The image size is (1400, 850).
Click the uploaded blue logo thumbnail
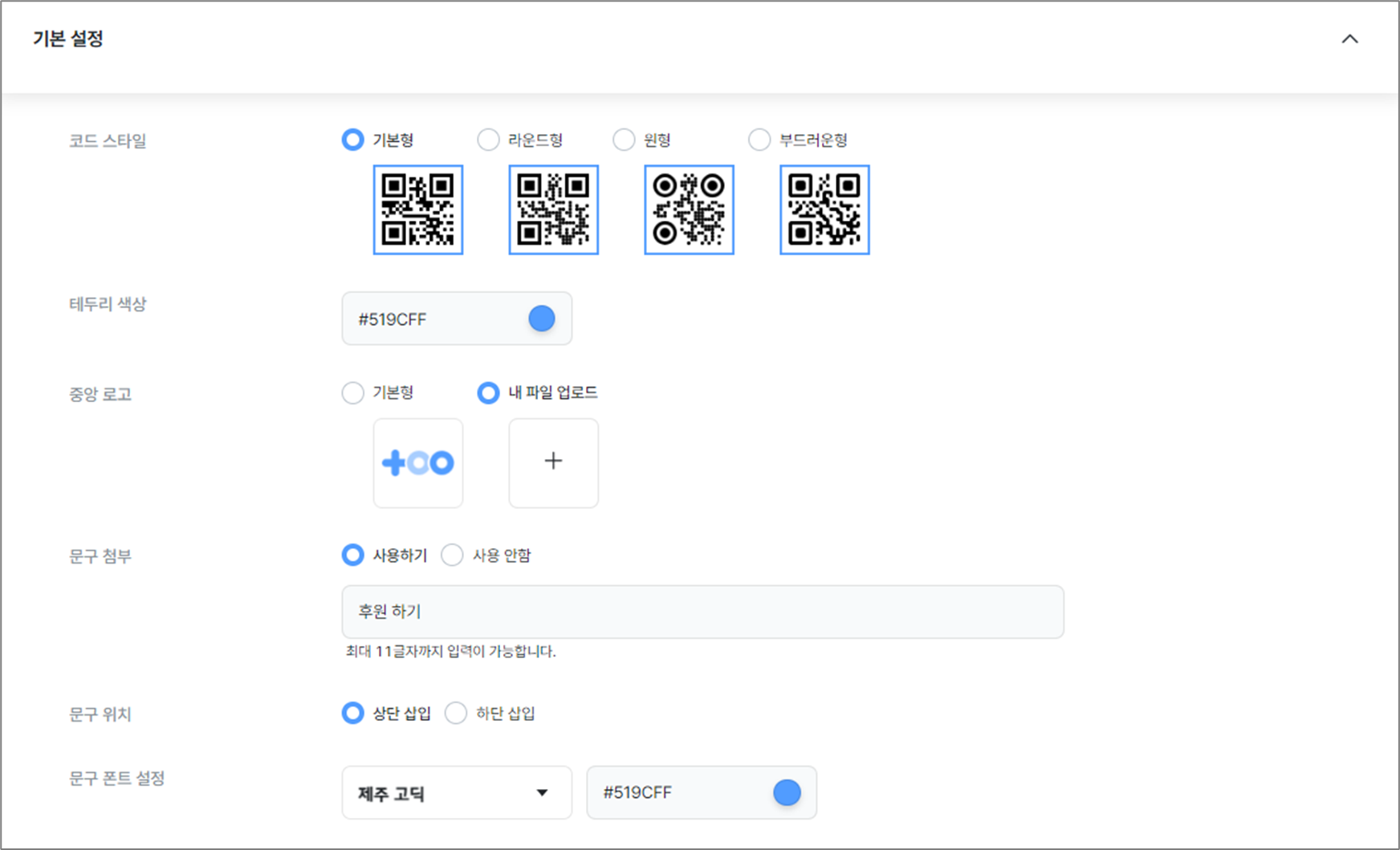417,463
